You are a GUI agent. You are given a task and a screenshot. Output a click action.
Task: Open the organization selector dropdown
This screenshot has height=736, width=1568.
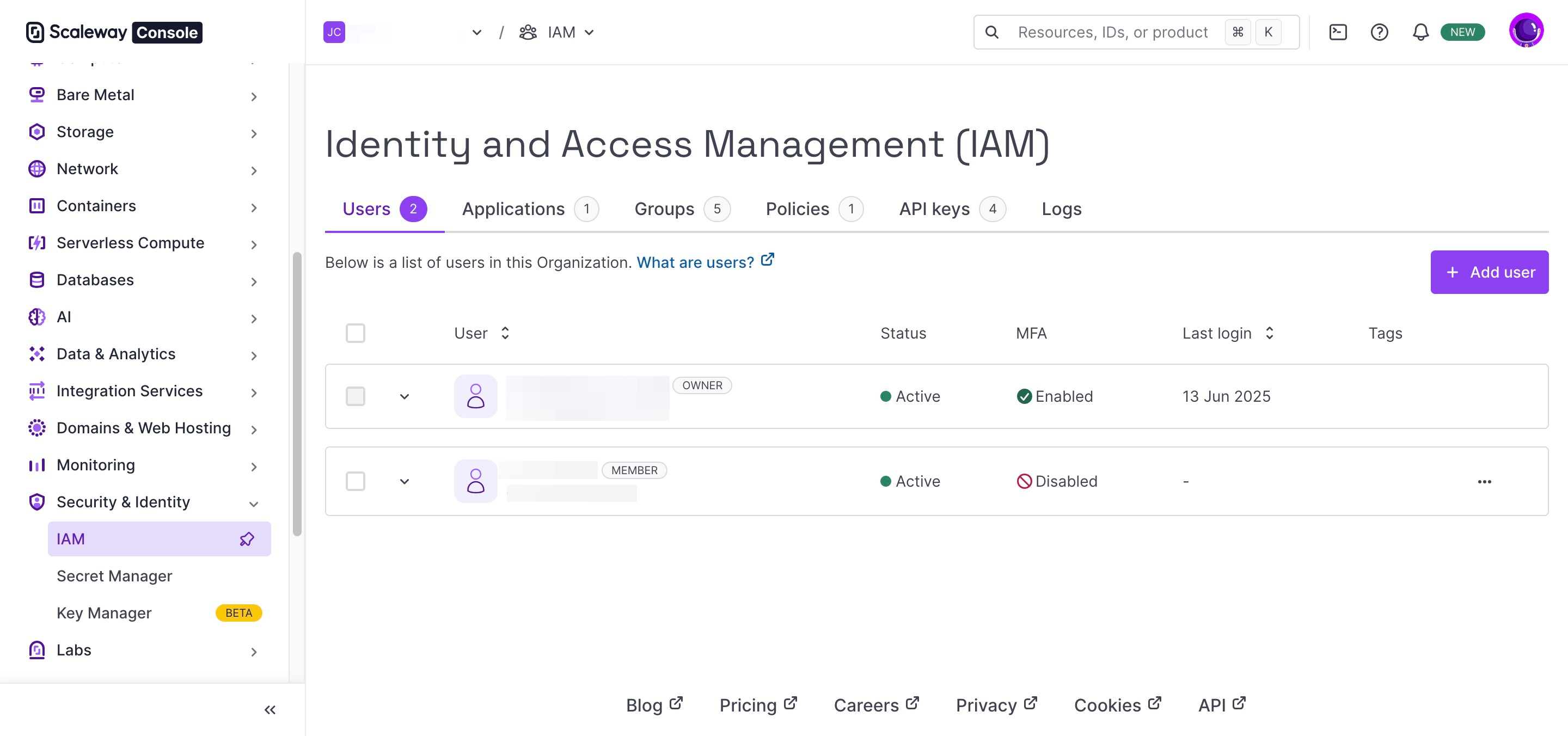tap(476, 33)
